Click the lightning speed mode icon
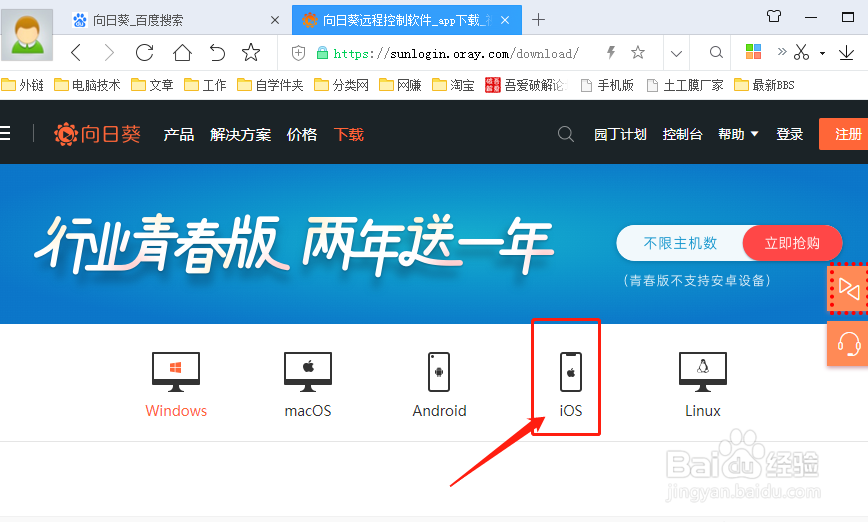Viewport: 868px width, 522px height. (611, 53)
